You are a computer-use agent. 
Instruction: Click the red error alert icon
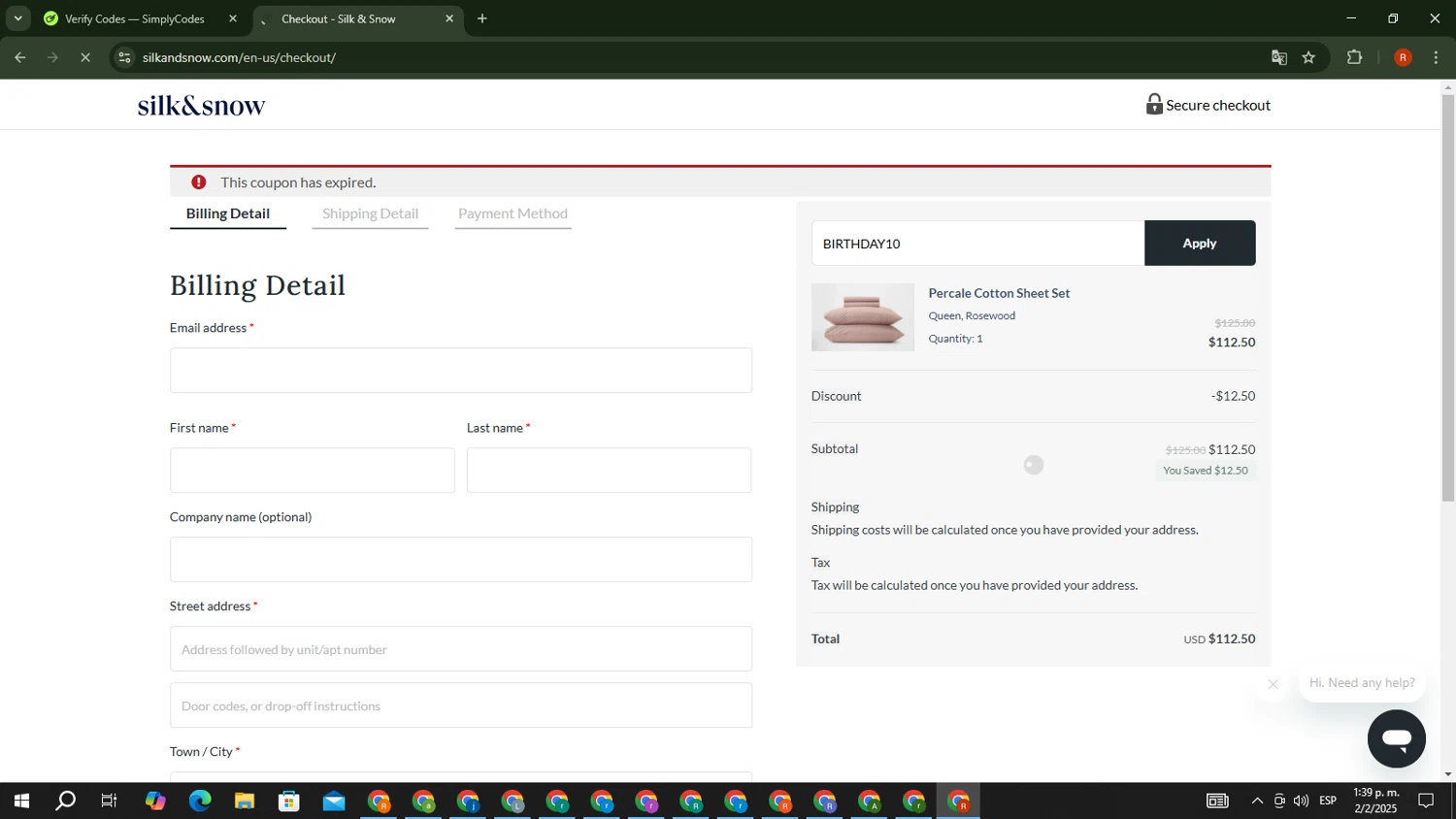click(x=199, y=181)
